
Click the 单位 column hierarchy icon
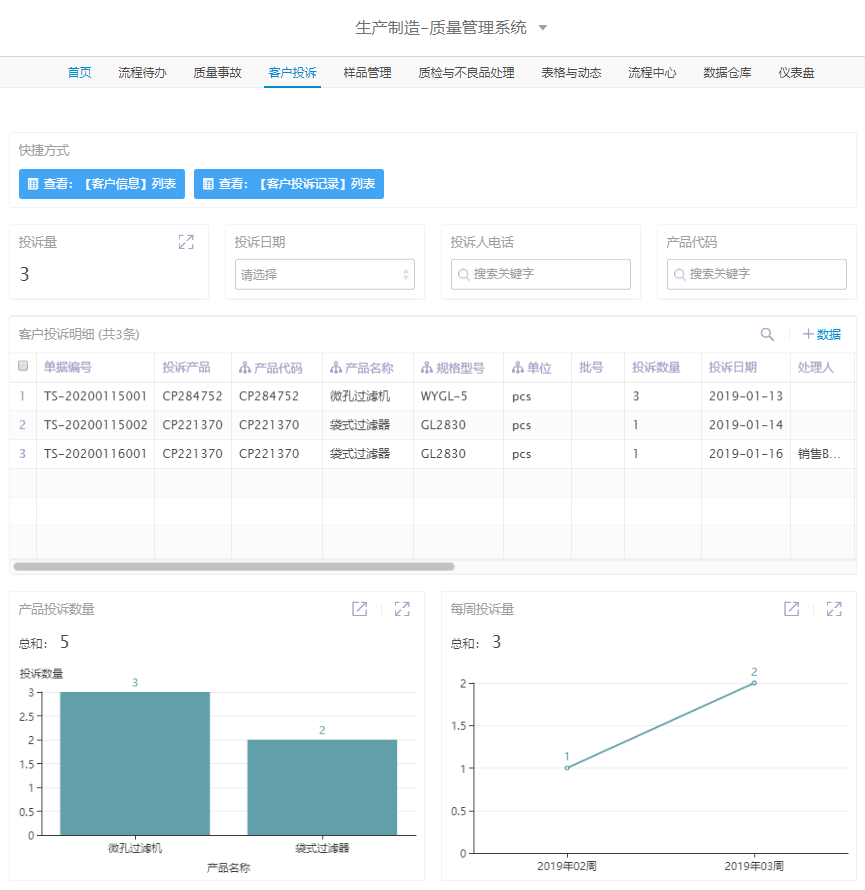(518, 368)
